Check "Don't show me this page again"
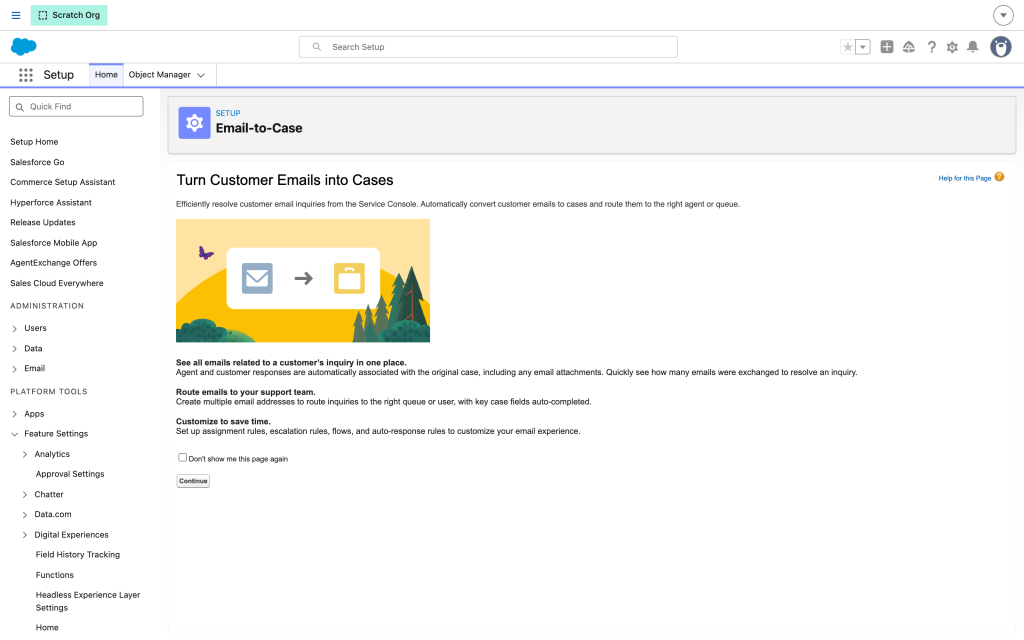Screen dimensions: 1024x640 [182, 458]
